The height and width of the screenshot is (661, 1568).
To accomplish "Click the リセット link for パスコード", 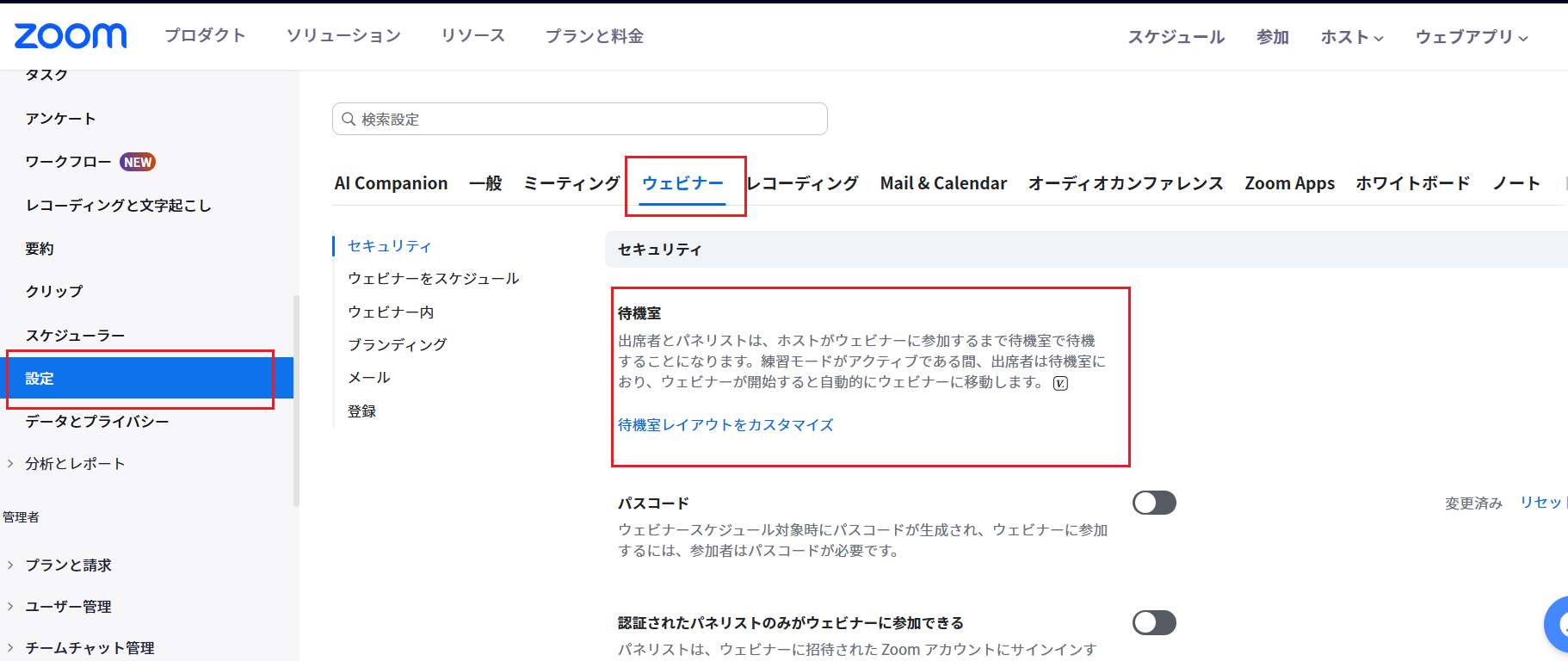I will (x=1542, y=503).
